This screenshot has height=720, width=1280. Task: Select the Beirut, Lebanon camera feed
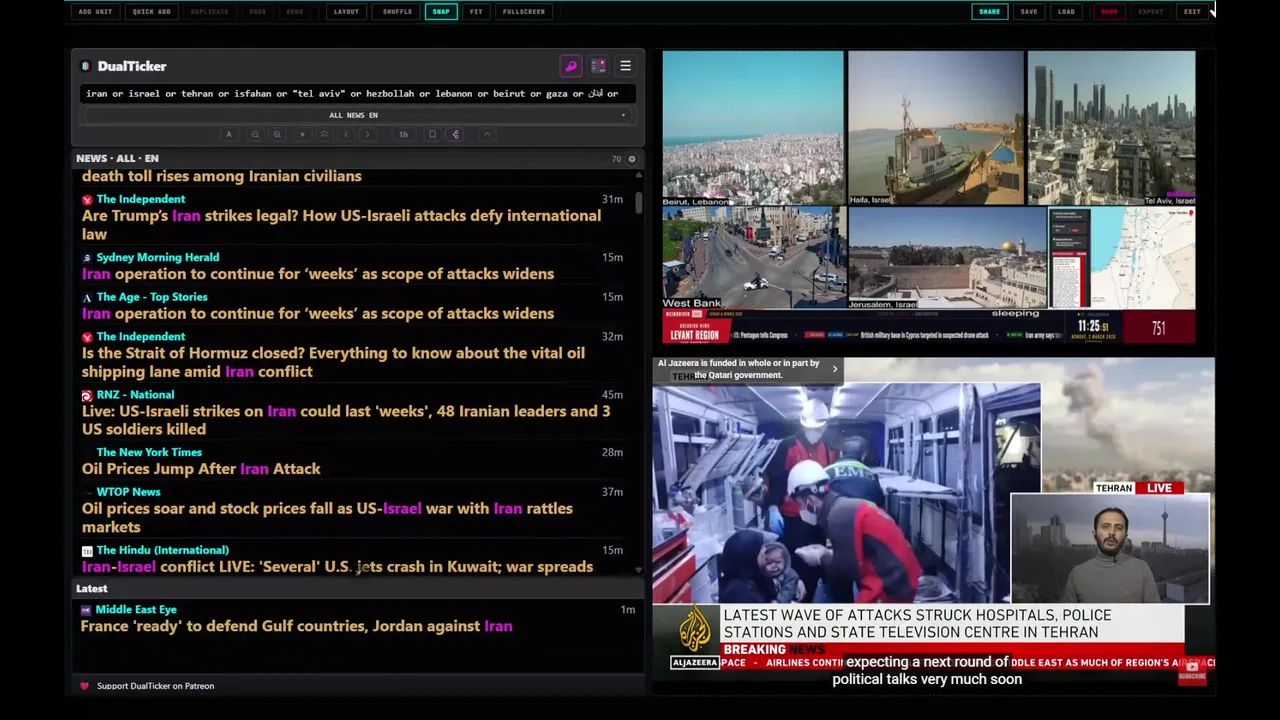pos(752,128)
